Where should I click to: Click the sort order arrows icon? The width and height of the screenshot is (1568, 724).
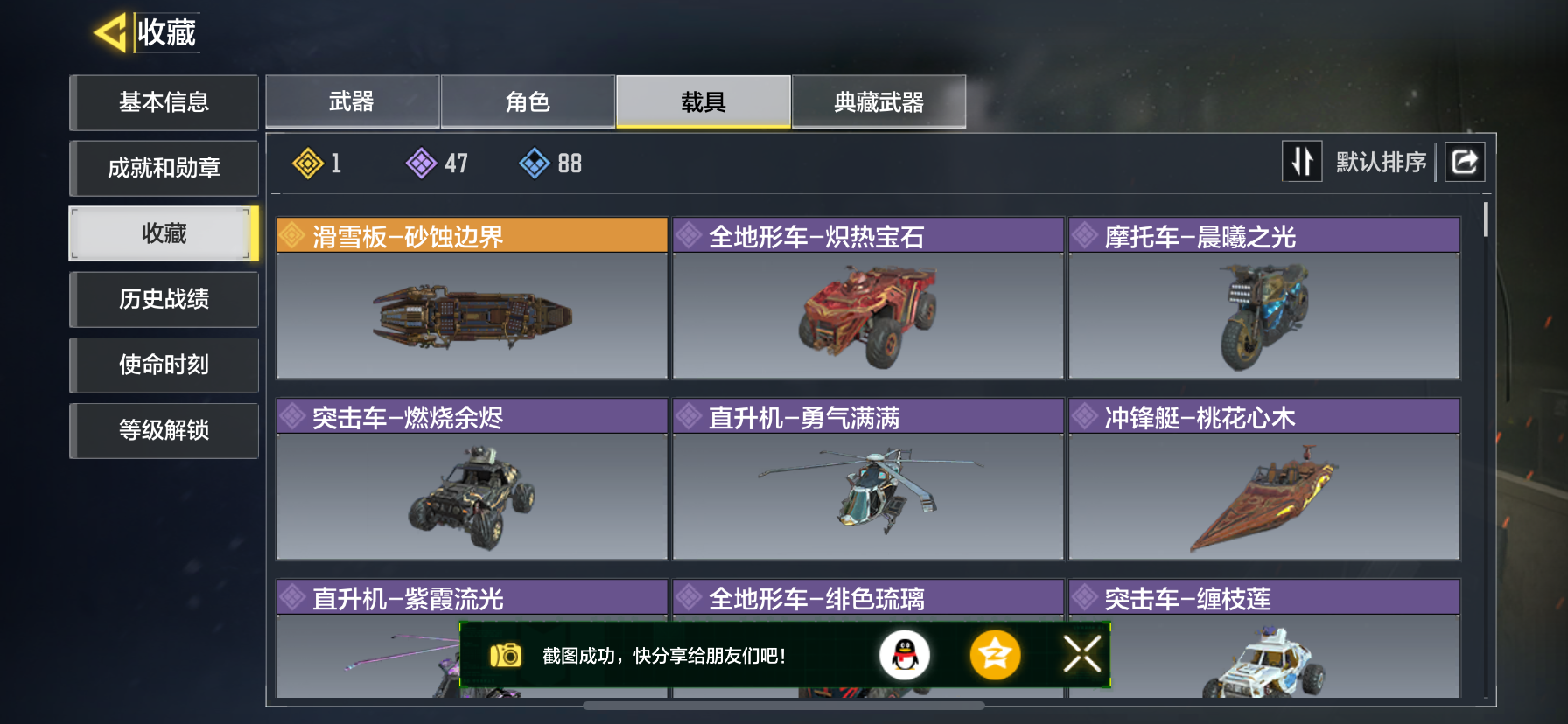[1302, 162]
